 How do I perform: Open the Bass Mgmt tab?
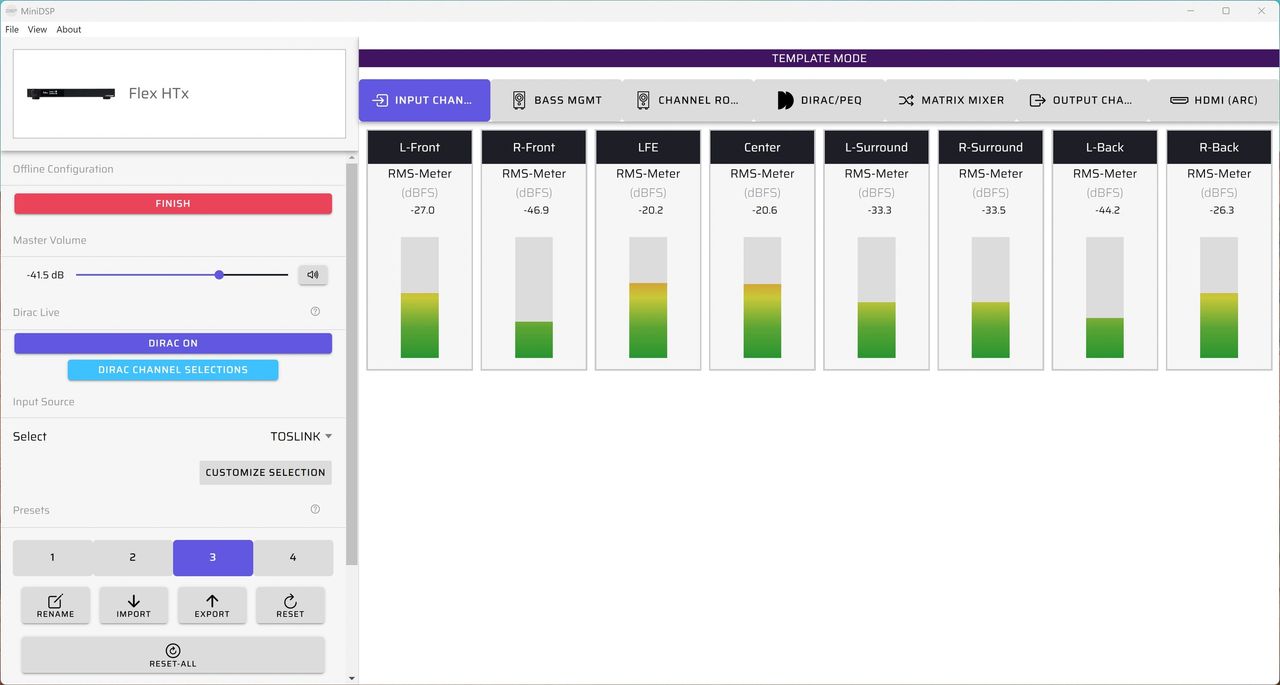click(556, 100)
